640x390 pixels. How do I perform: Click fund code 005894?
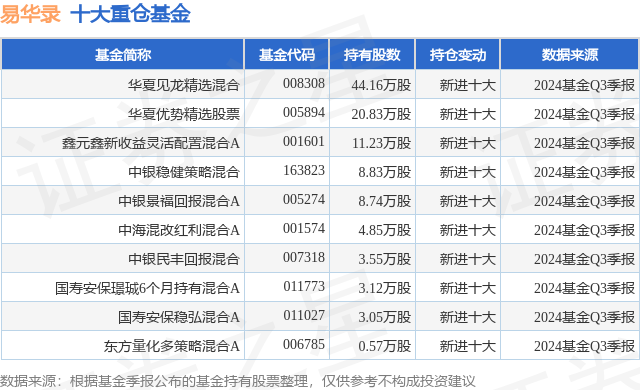coord(304,112)
